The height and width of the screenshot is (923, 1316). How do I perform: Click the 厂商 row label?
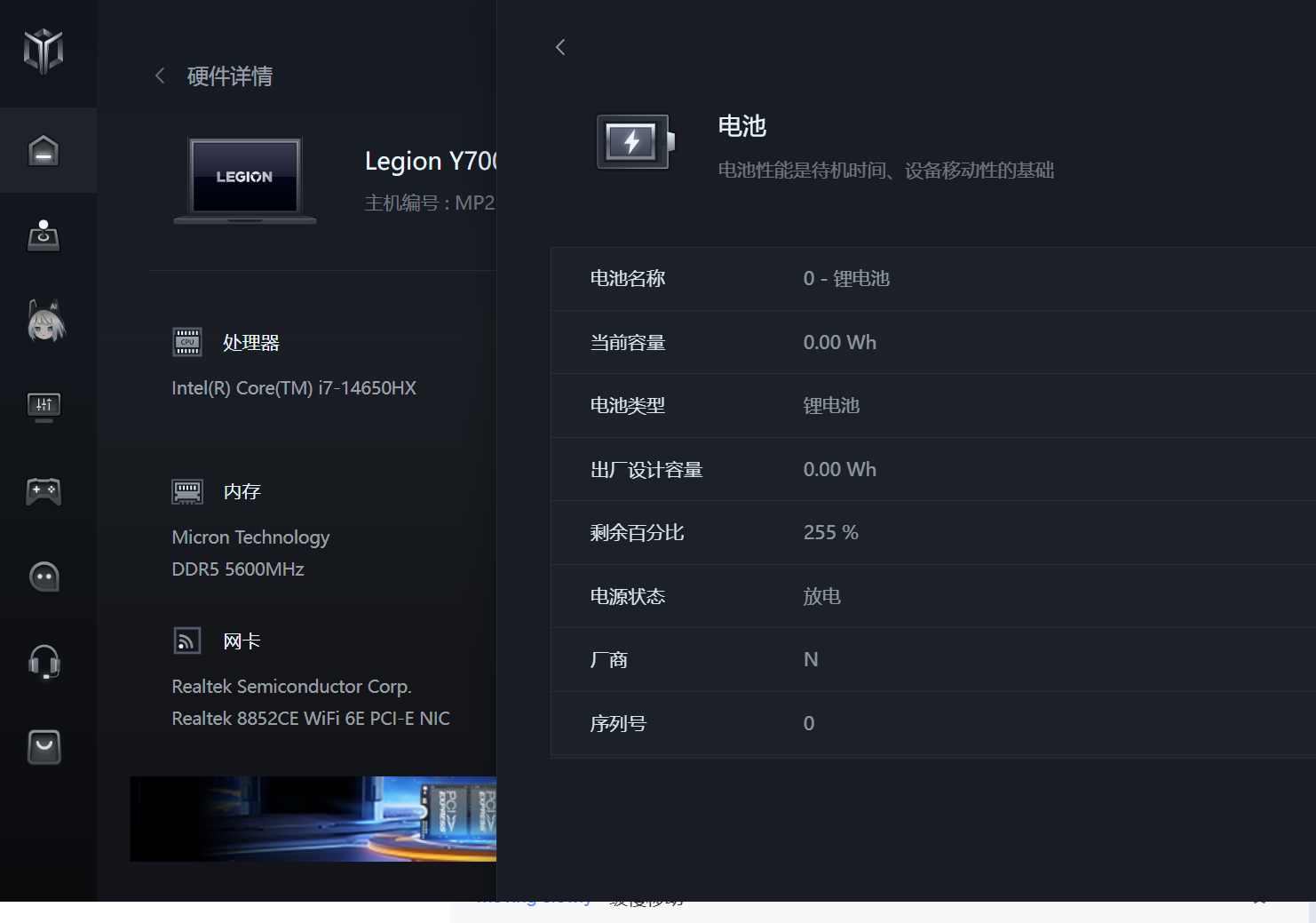pos(609,660)
